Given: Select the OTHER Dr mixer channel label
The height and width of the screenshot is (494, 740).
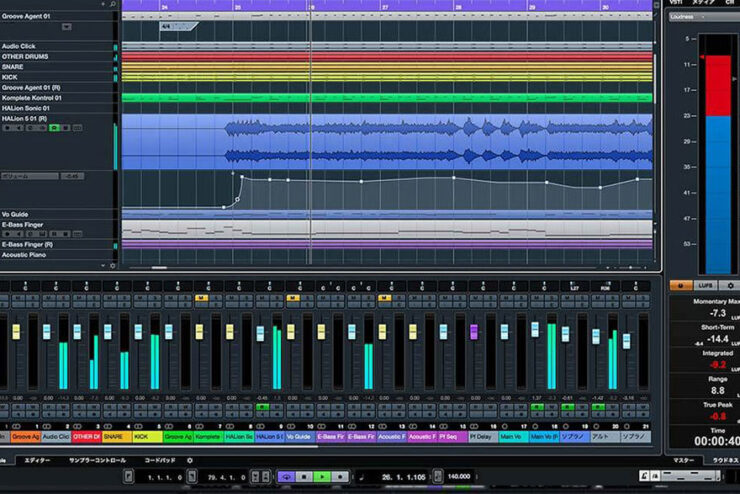Looking at the screenshot, I should (86, 437).
